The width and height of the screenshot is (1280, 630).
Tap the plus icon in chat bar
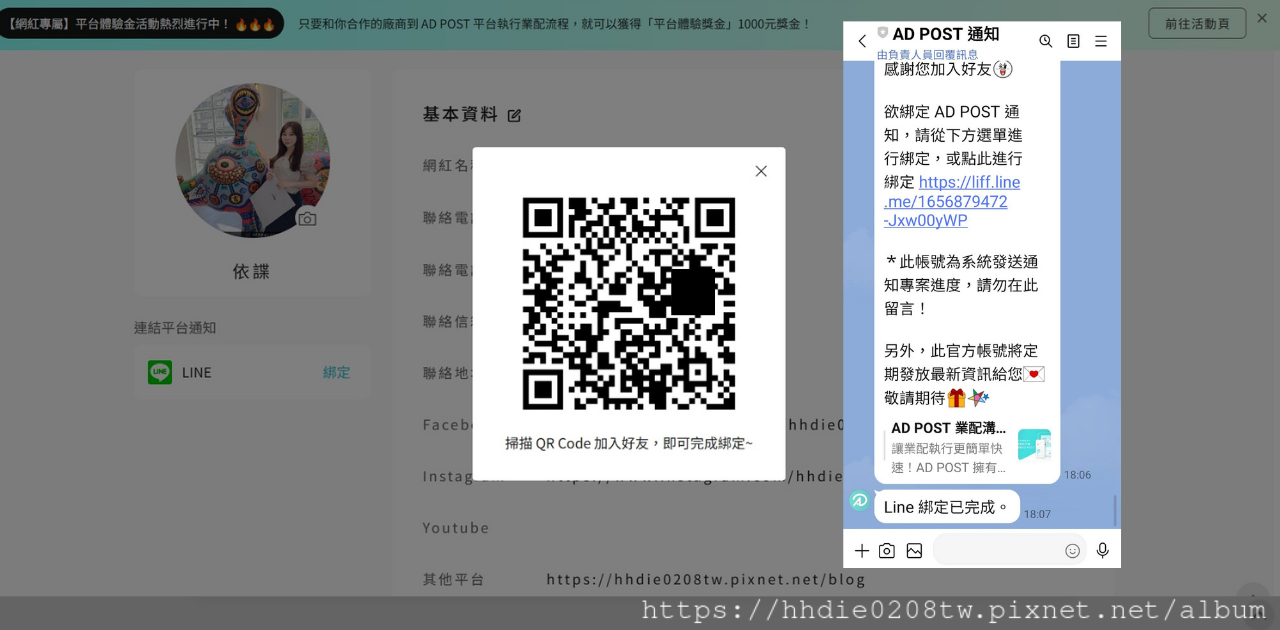click(x=861, y=550)
